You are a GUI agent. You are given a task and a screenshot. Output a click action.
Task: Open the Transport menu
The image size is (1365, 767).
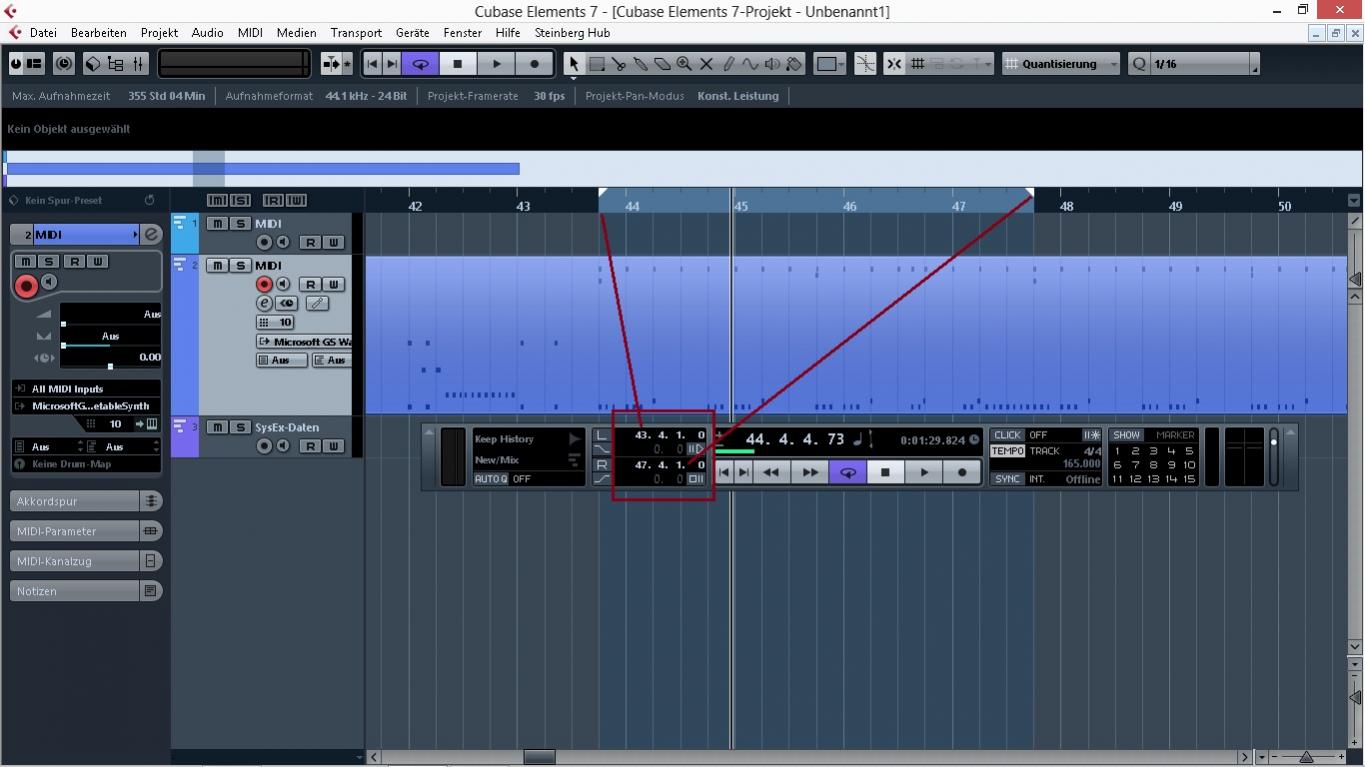click(356, 33)
